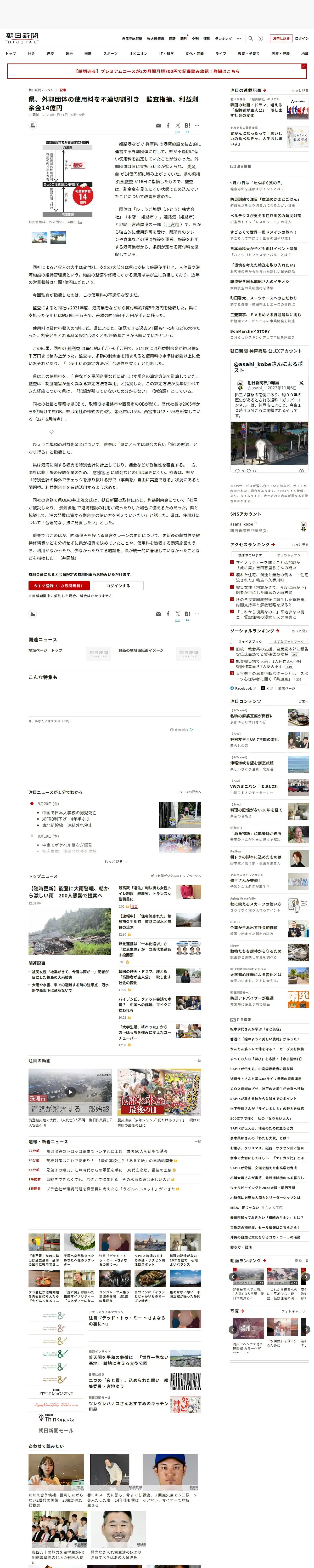314x1568 pixels.
Task: Bookmark article with Hatena B! icon at top
Action: click(187, 125)
